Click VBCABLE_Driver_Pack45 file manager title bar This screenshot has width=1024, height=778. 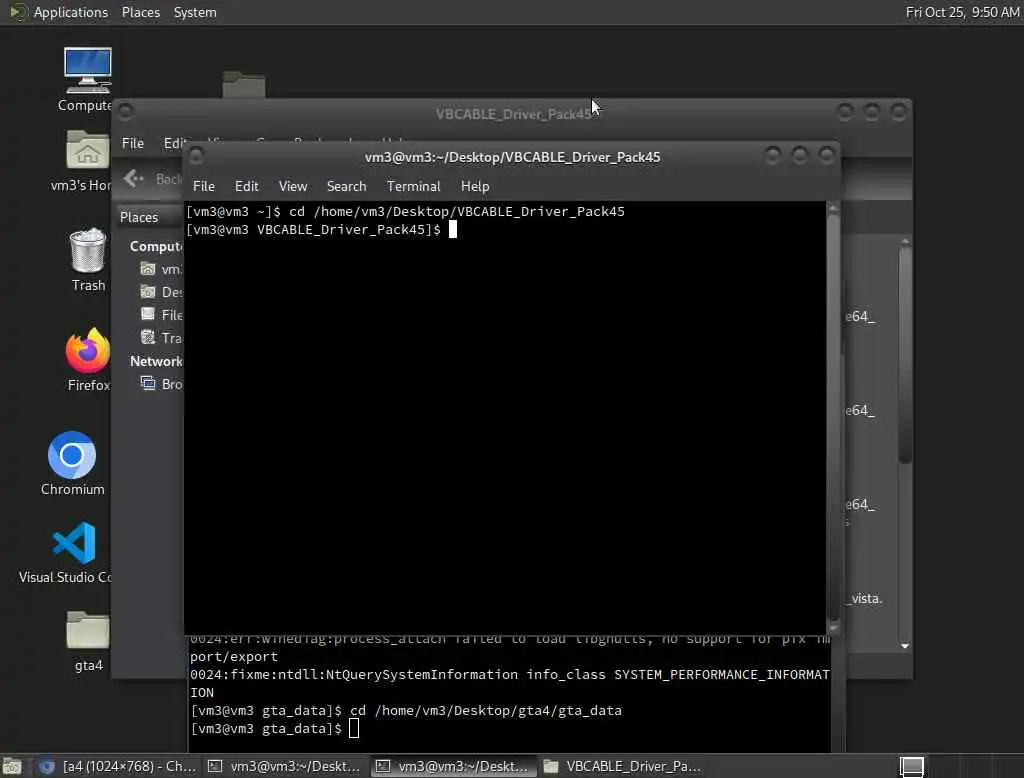pyautogui.click(x=513, y=114)
